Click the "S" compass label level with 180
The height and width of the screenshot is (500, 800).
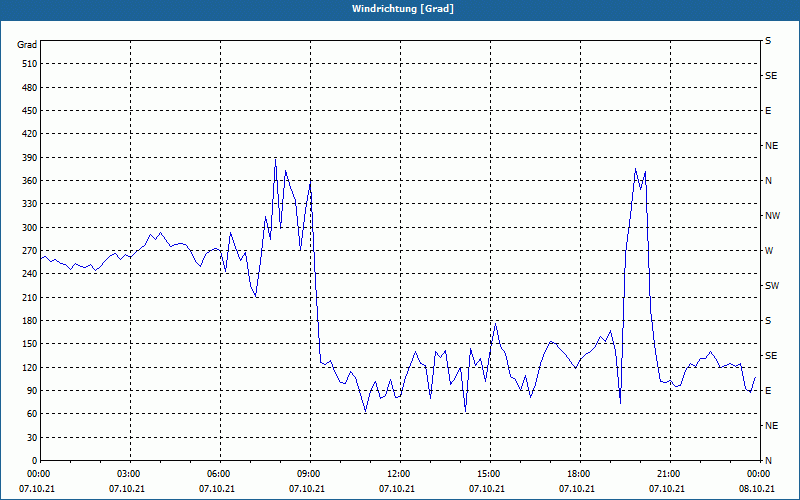click(768, 321)
